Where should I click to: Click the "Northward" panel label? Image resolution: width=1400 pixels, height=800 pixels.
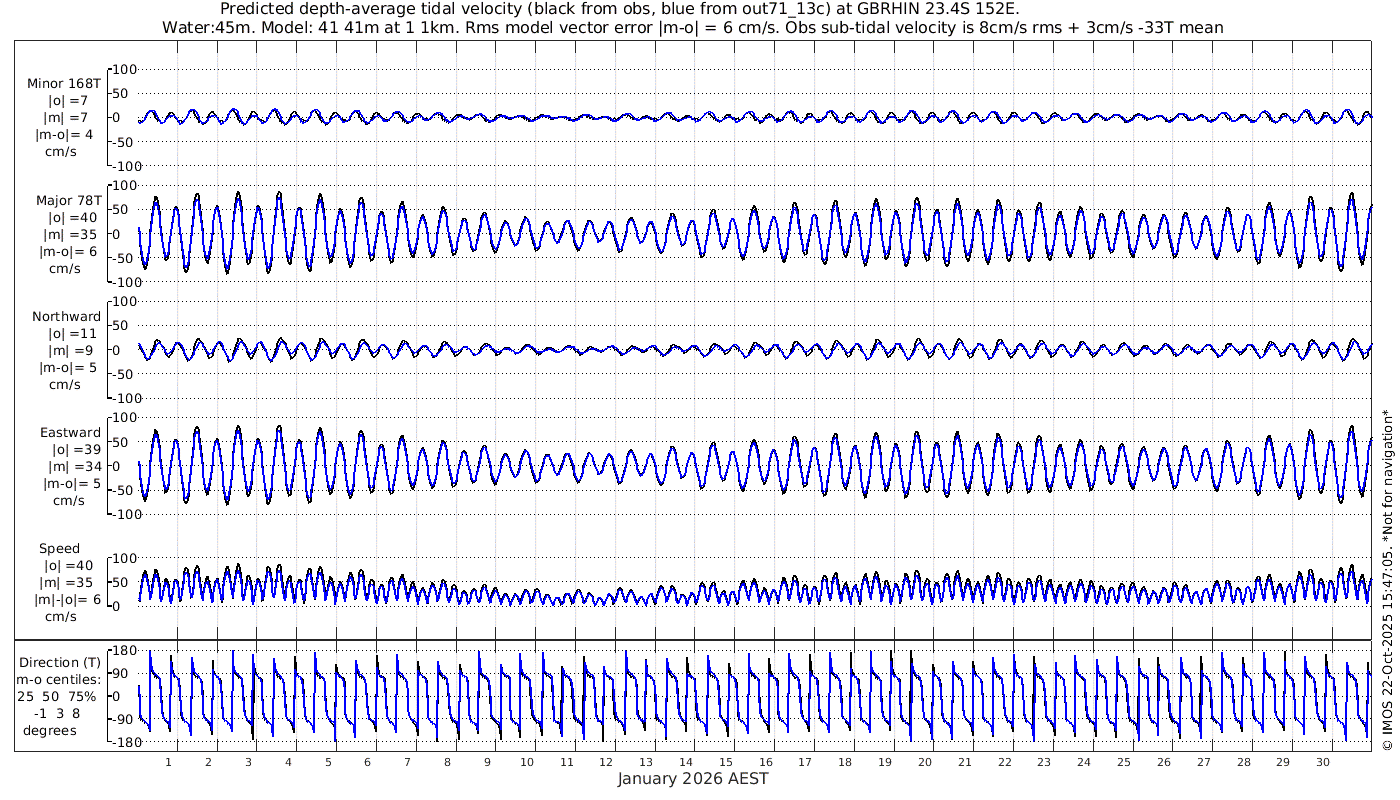point(67,316)
